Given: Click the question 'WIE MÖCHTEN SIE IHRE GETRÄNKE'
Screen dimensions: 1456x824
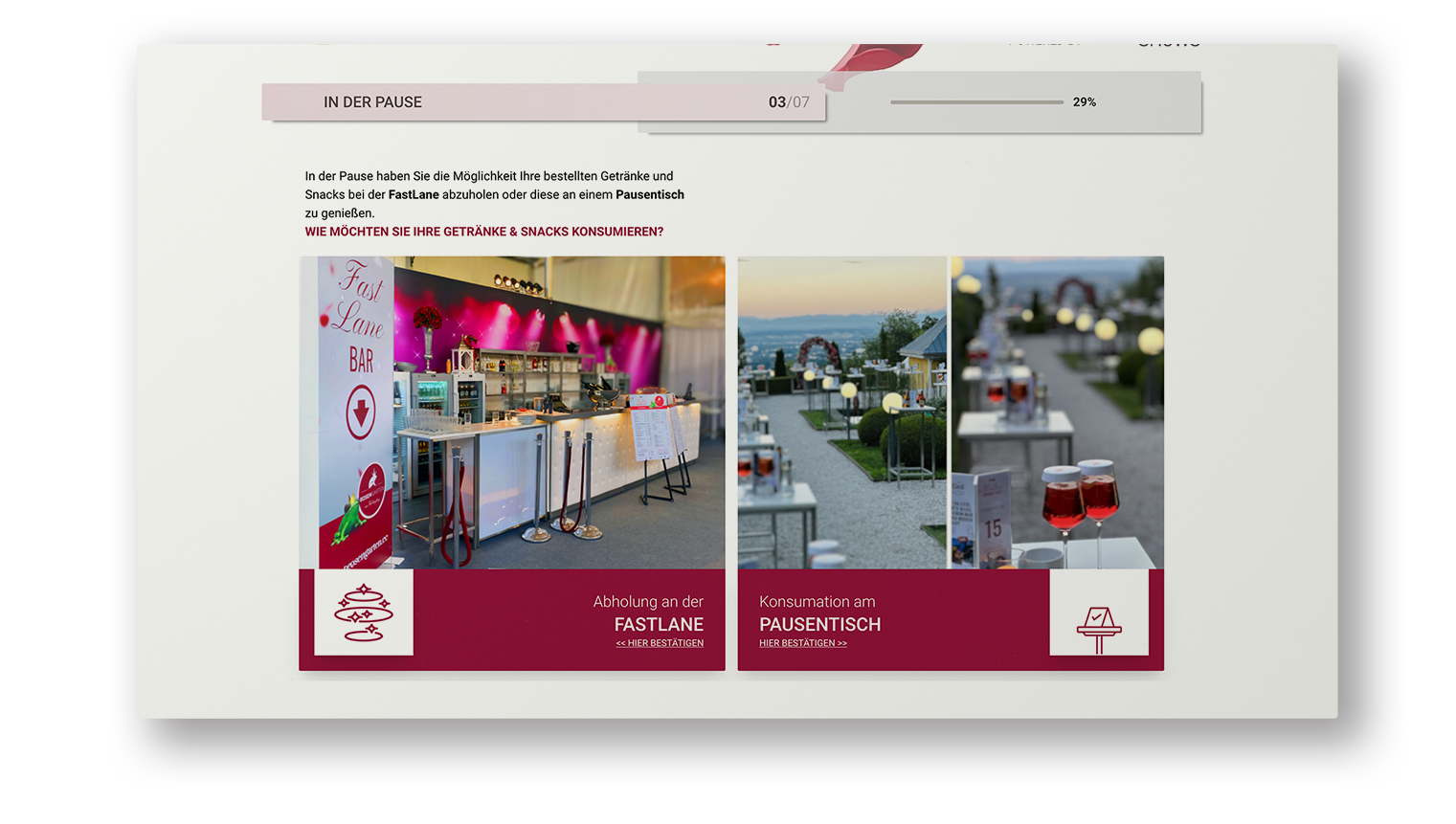Looking at the screenshot, I should (483, 232).
